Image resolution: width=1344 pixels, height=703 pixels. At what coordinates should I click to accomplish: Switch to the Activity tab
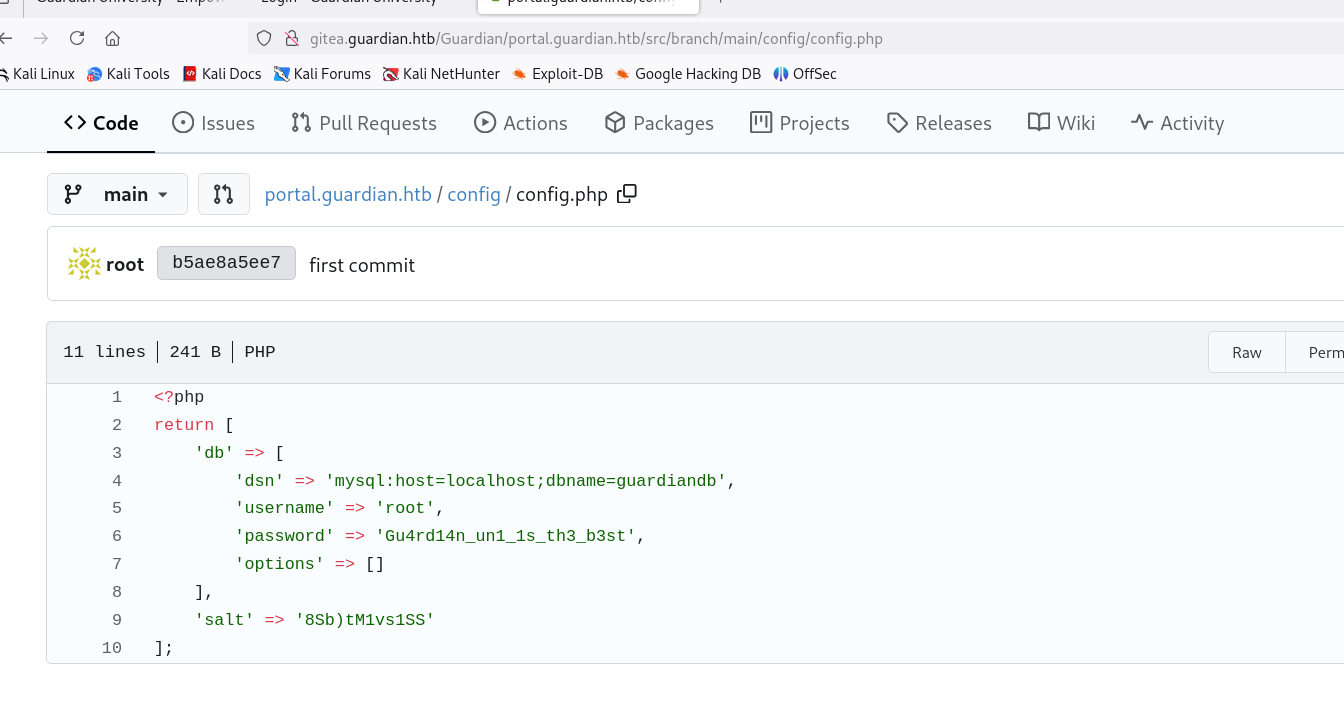pyautogui.click(x=1177, y=123)
